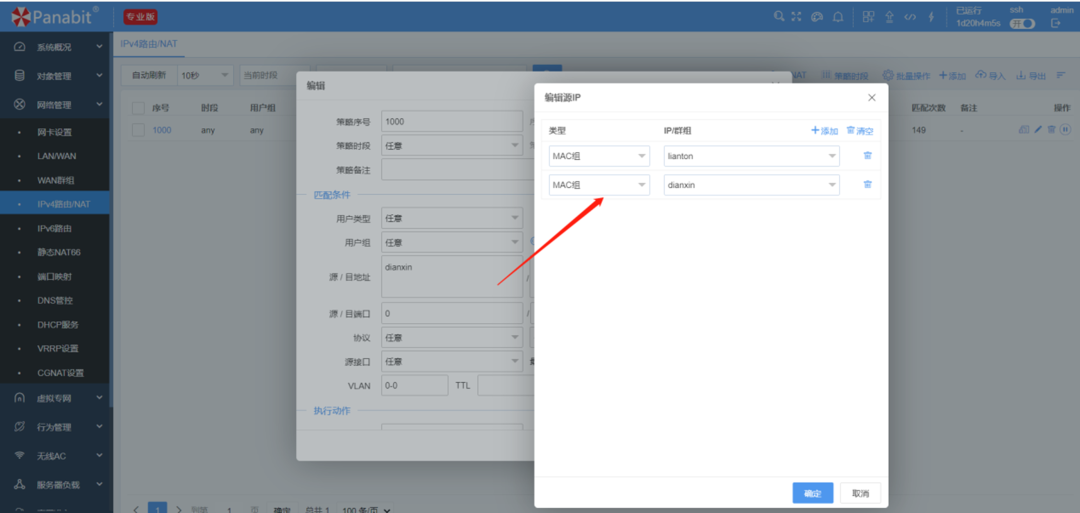
Task: Click the 源/目端口 input showing 0
Action: 452,313
